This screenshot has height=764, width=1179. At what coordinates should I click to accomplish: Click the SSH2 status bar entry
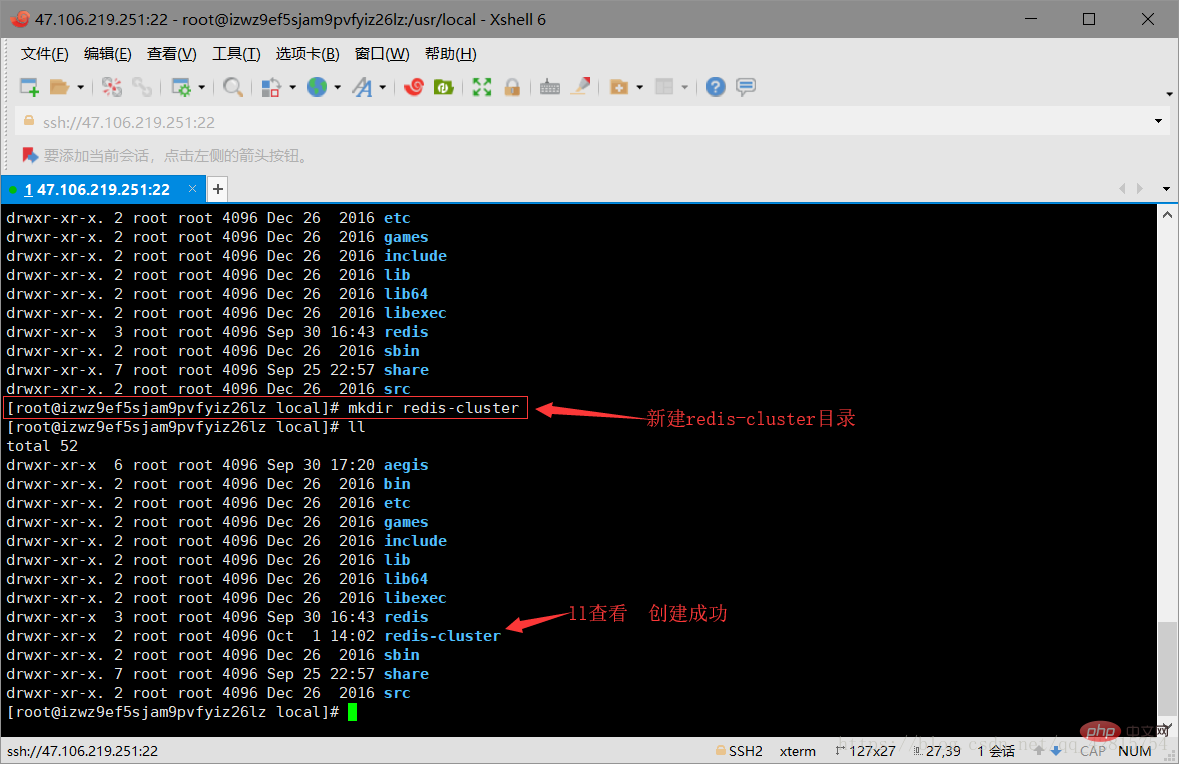pos(739,751)
